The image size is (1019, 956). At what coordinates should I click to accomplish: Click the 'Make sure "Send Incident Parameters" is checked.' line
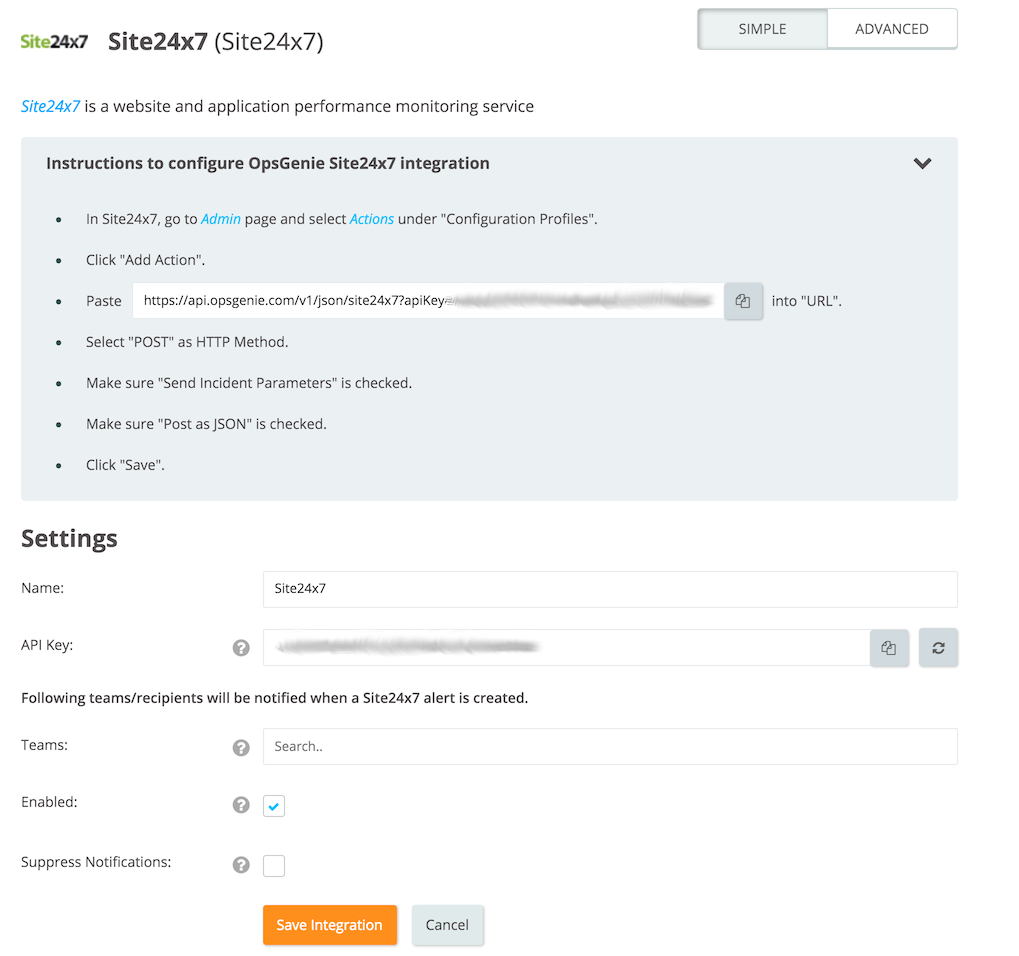click(x=249, y=383)
